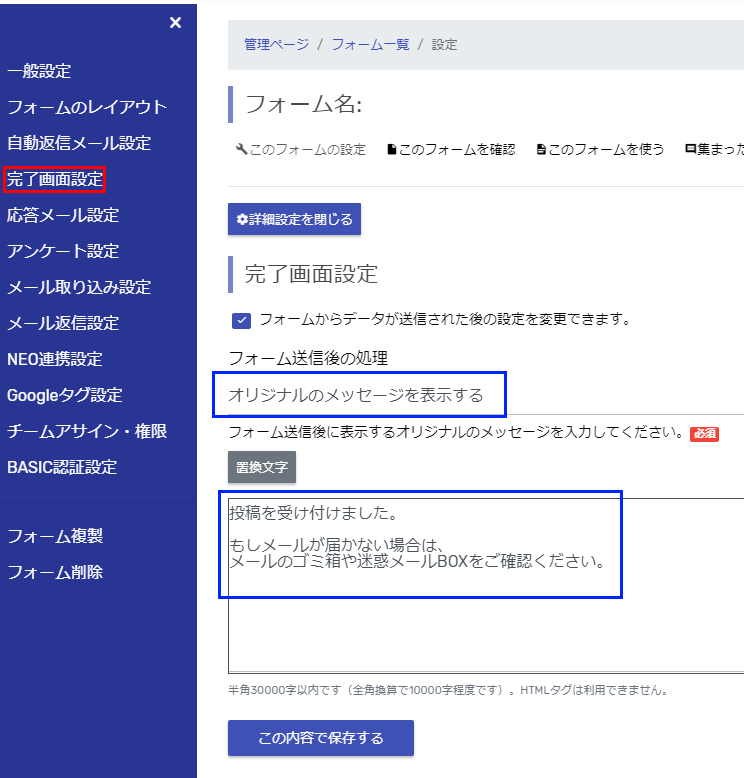This screenshot has height=778, width=744.
Task: Open フォームのレイアウト in the sidebar
Action: 87,107
